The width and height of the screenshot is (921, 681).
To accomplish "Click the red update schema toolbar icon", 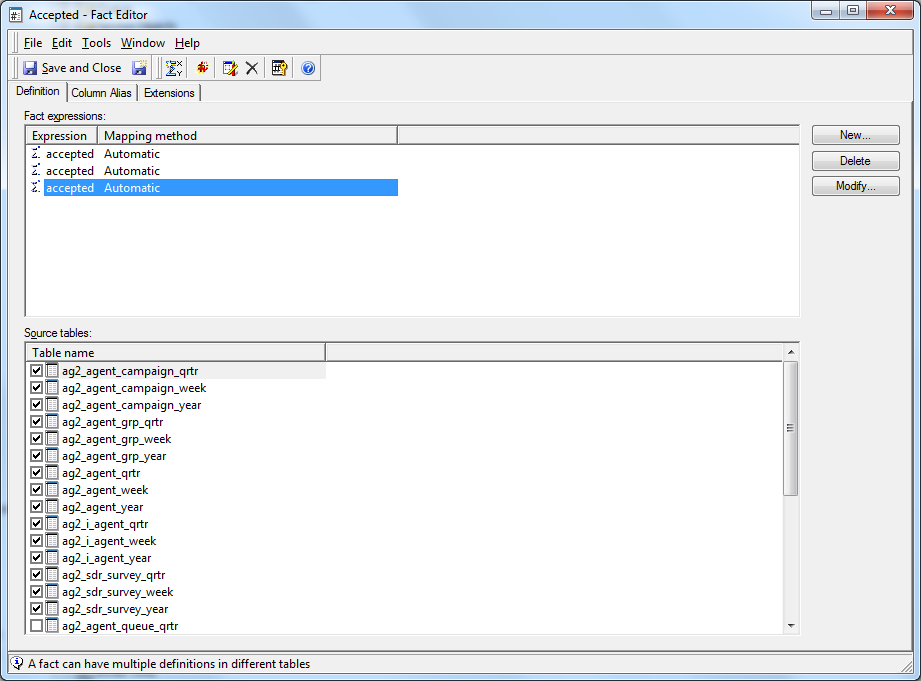I will pyautogui.click(x=203, y=68).
